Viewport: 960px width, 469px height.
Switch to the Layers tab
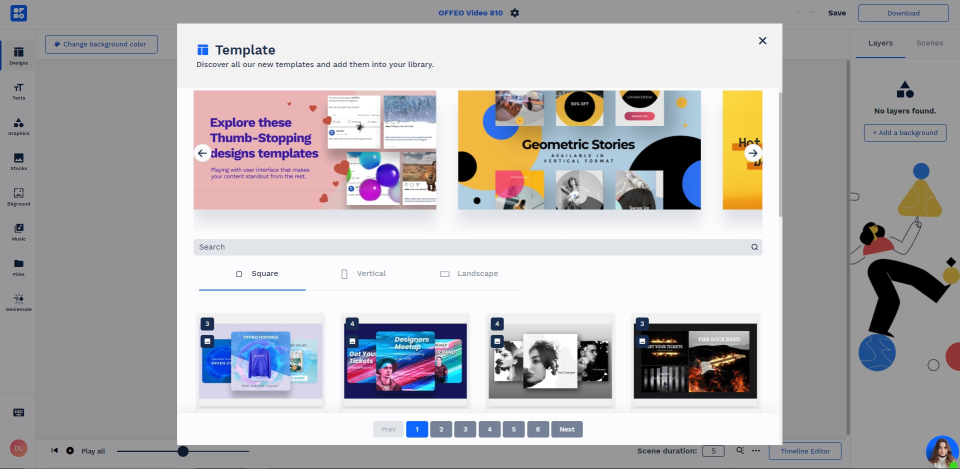tap(880, 43)
